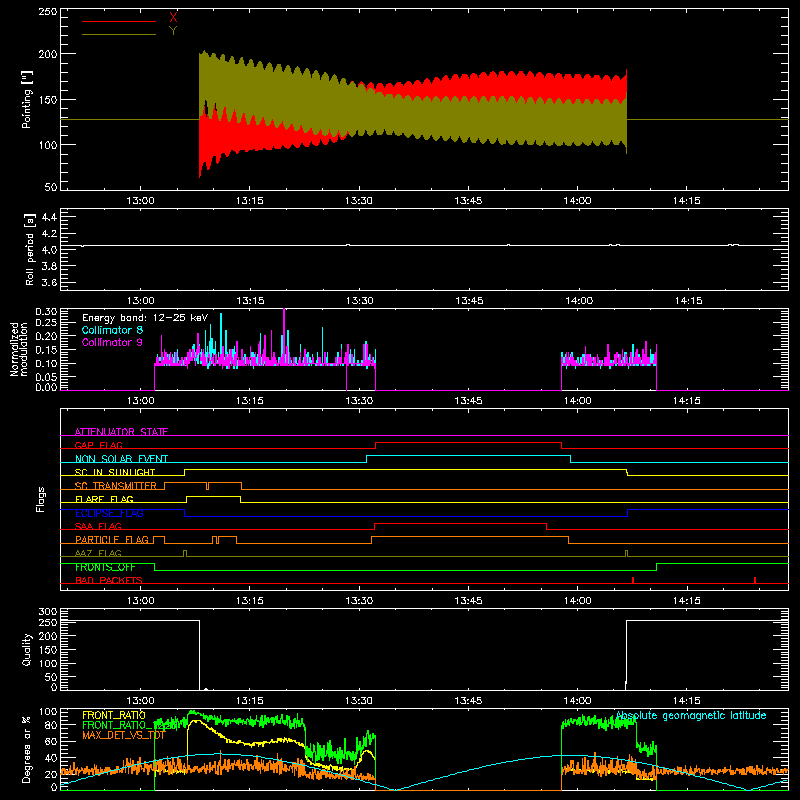Select the 'Energy band: 12-25 keV' annotation
This screenshot has height=800, width=800.
(x=145, y=318)
